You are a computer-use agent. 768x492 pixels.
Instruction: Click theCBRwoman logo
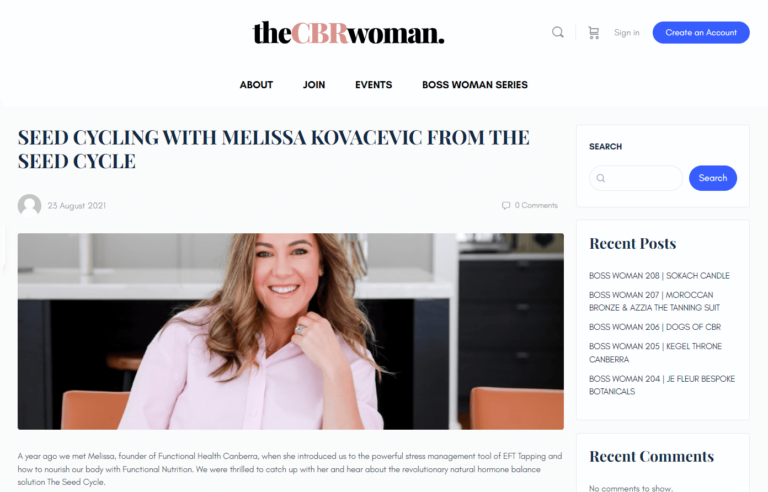point(348,33)
